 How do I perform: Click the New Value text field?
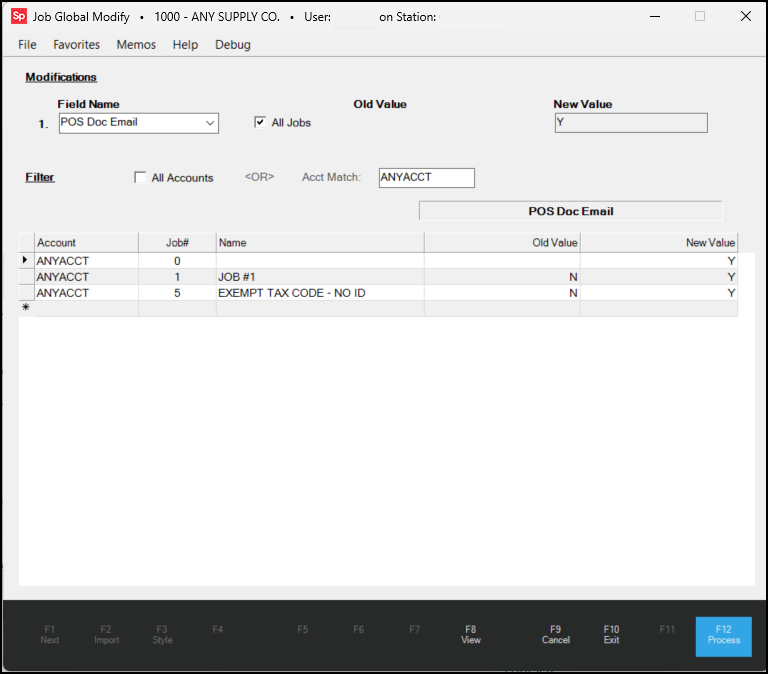(x=631, y=123)
